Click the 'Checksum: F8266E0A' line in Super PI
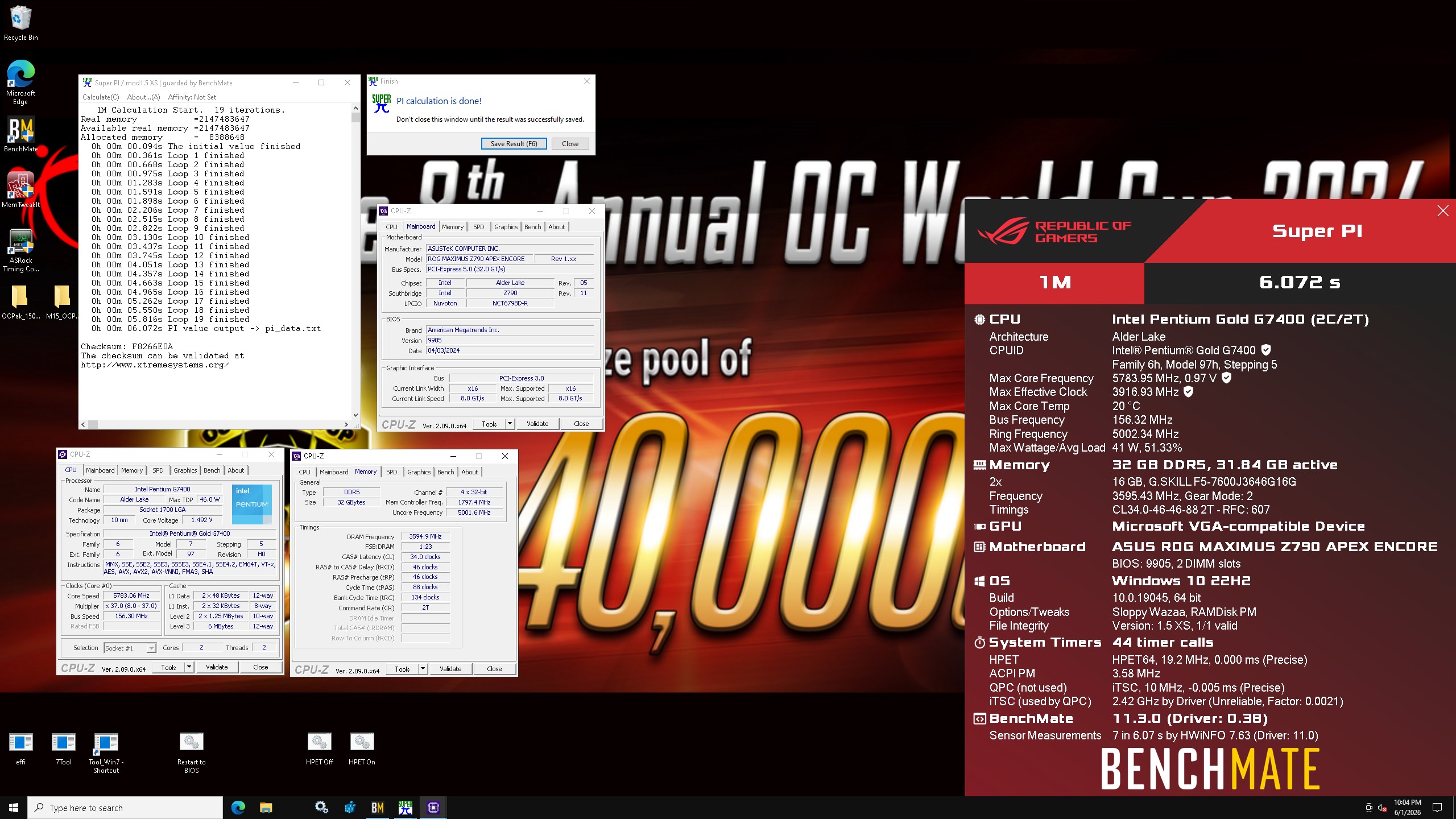Viewport: 1456px width, 819px height. click(x=127, y=346)
